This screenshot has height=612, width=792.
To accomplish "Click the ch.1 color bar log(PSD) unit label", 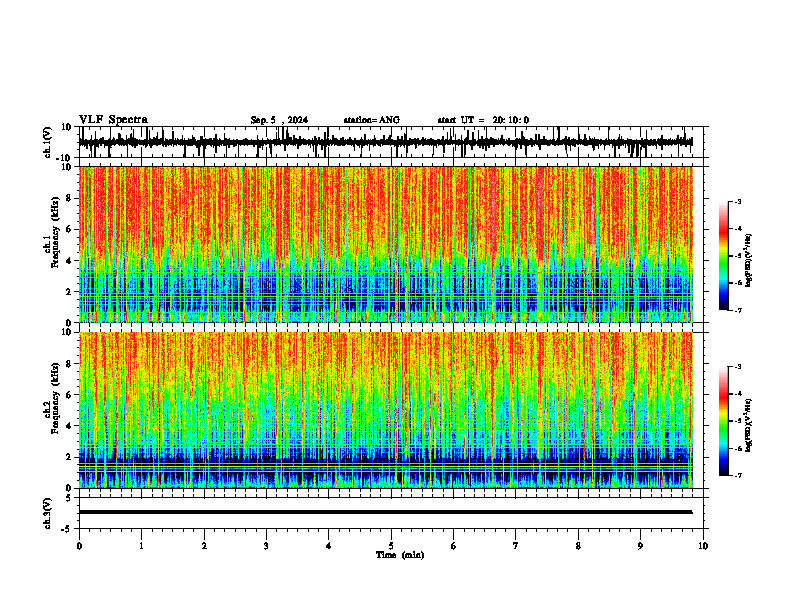I will [x=750, y=260].
